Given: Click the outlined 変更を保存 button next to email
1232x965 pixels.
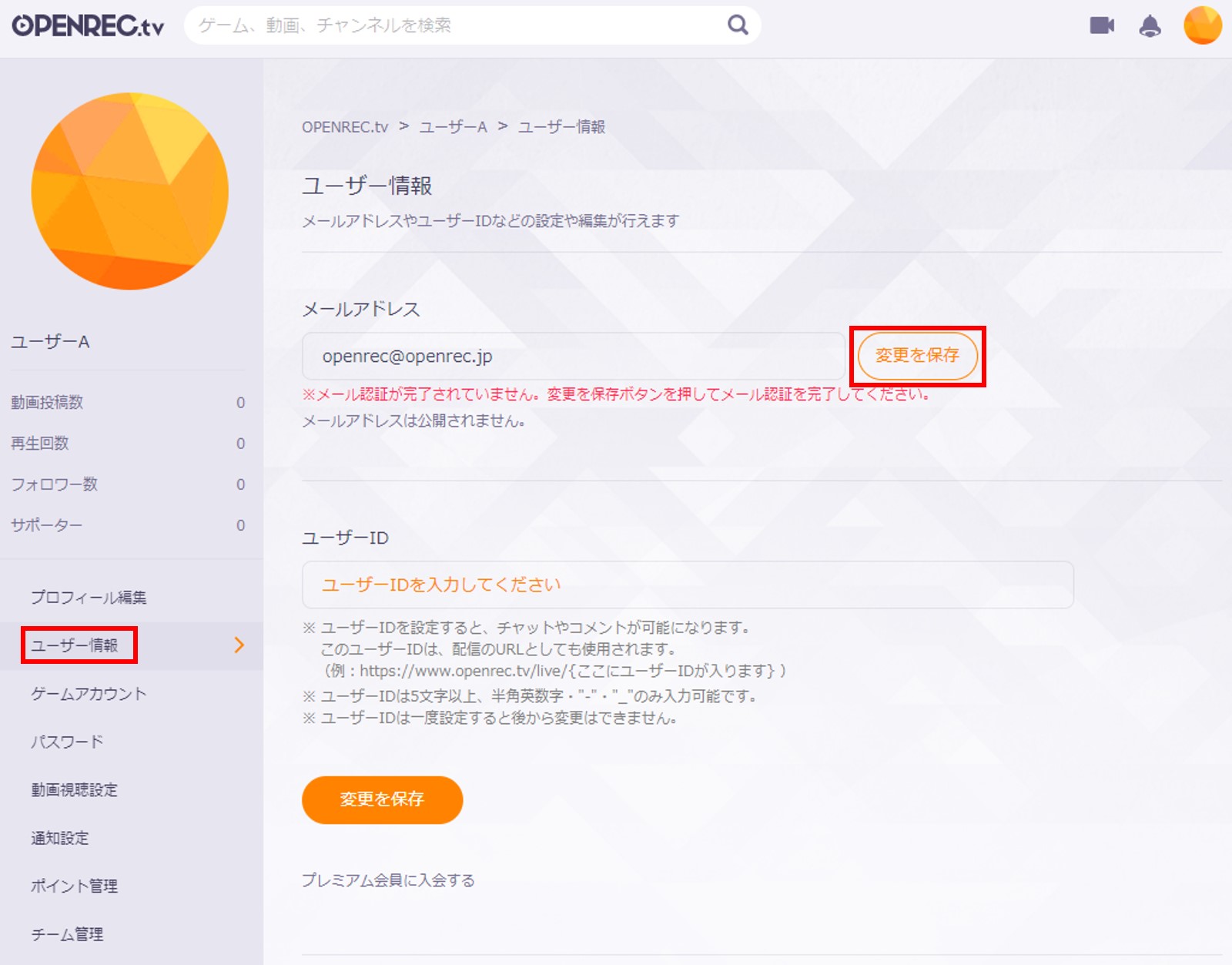Looking at the screenshot, I should 917,356.
